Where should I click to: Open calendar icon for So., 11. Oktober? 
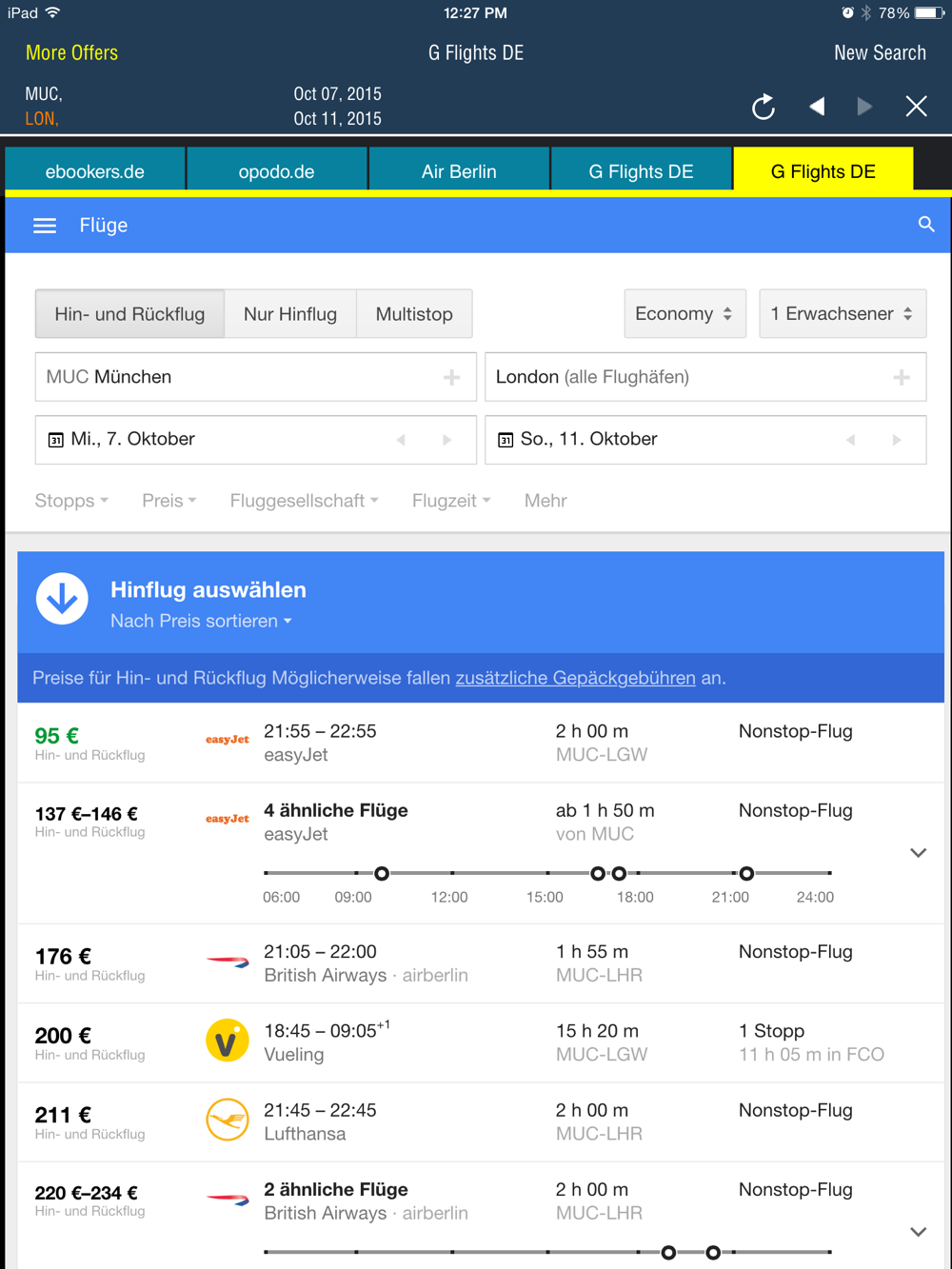pos(506,440)
